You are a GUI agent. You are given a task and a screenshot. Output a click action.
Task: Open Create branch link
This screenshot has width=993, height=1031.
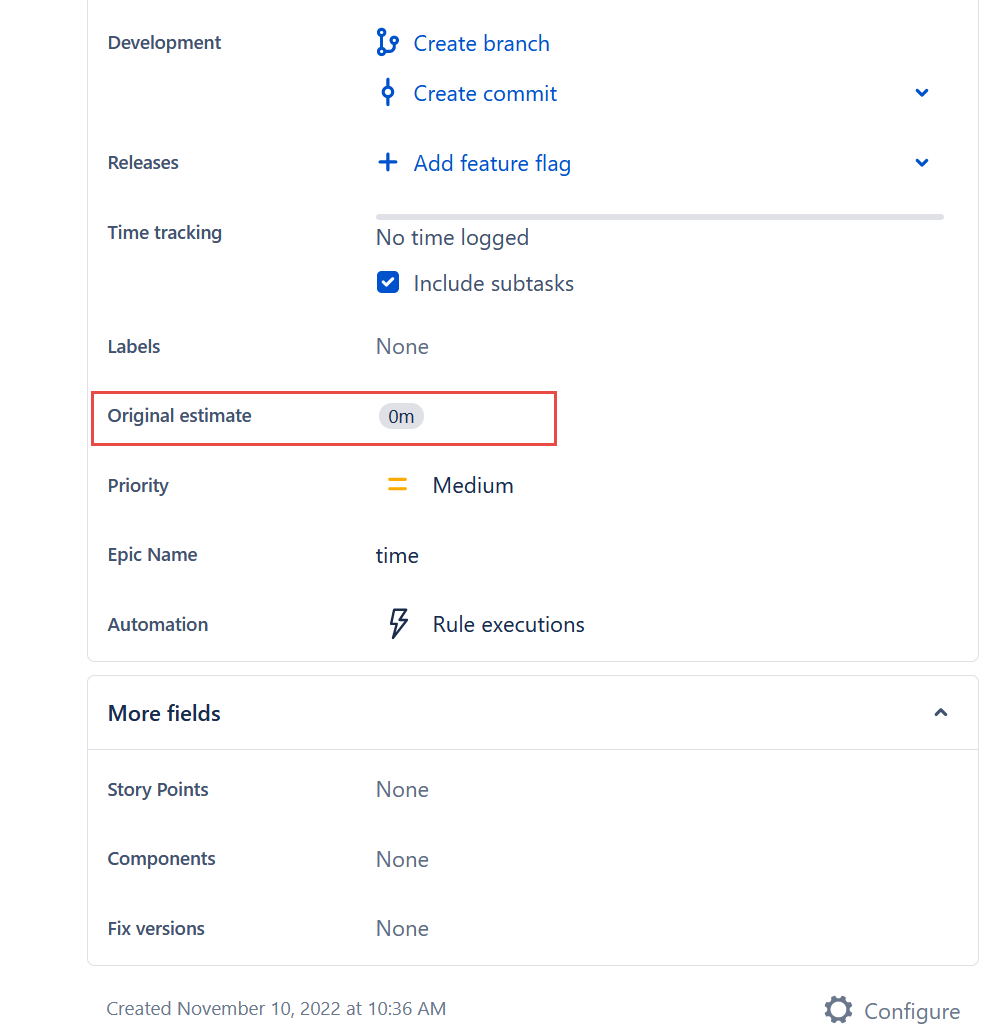point(481,42)
